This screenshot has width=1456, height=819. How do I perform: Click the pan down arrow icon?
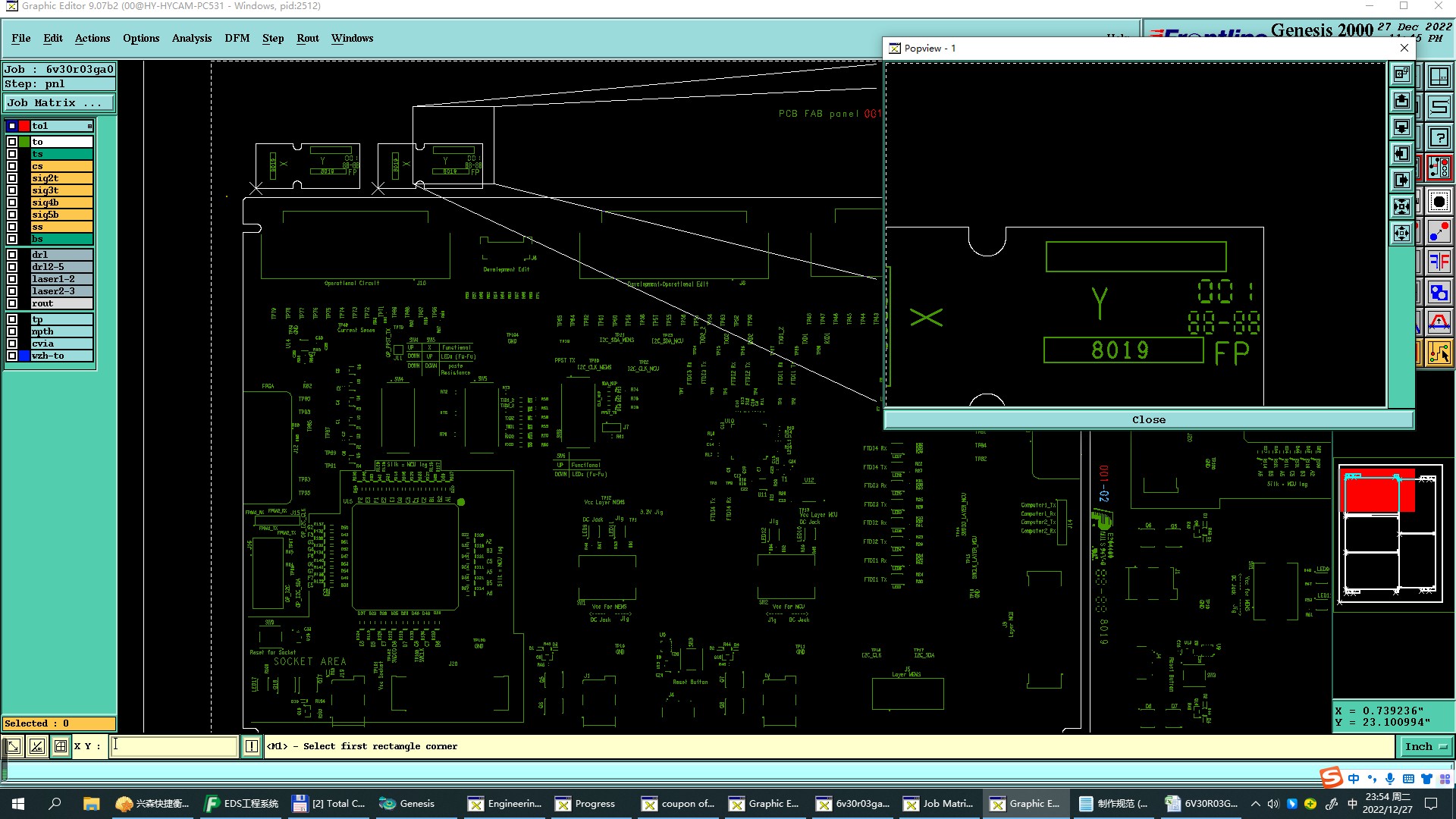pos(1401,127)
